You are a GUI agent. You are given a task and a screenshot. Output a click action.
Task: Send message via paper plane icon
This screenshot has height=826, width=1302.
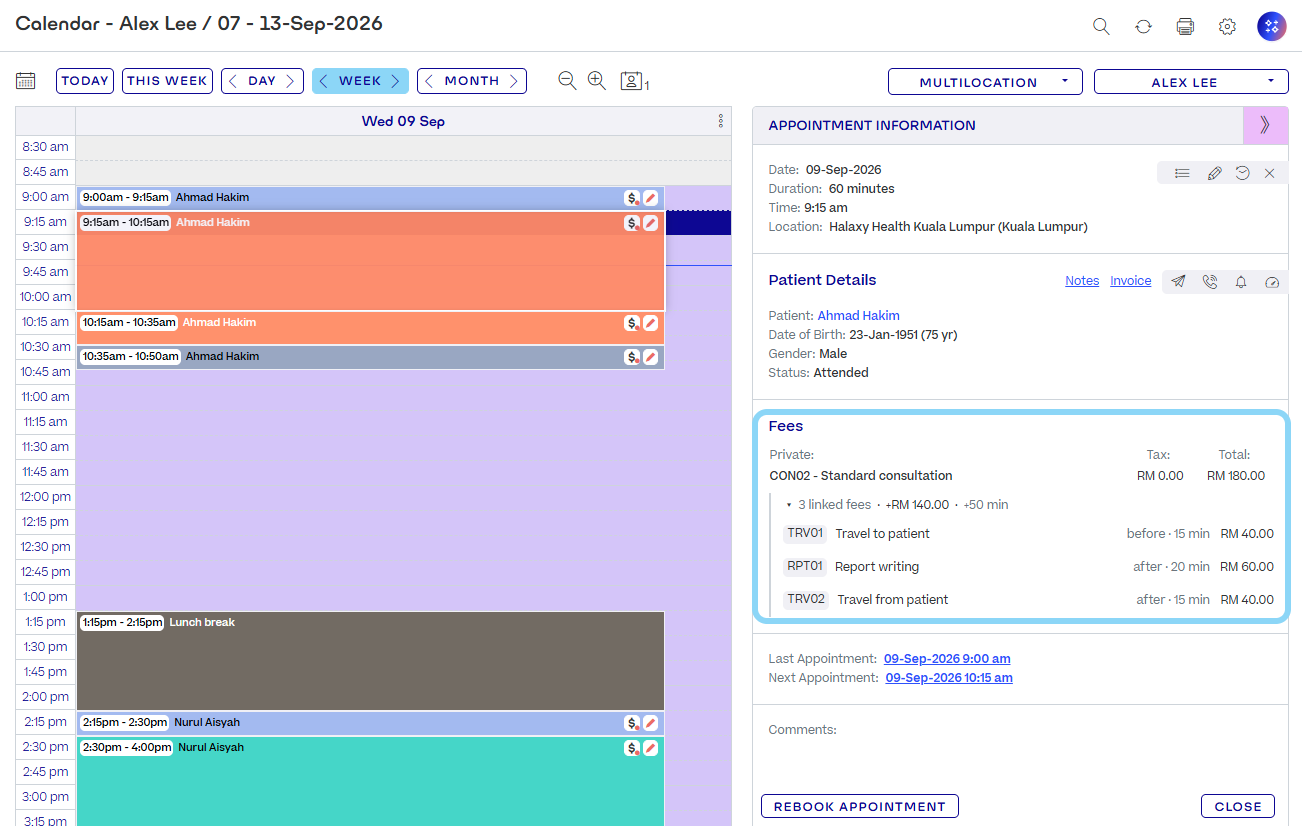(1179, 282)
